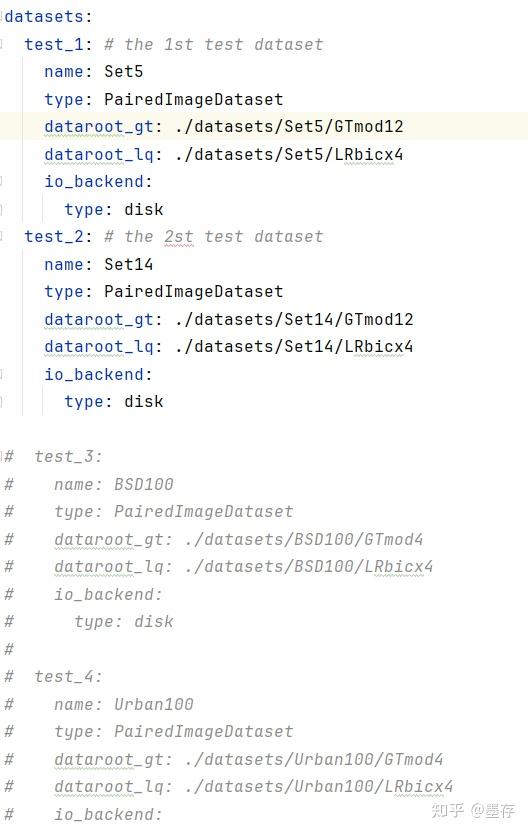This screenshot has height=833, width=528.
Task: Click the commented './datasets/BSD100/LRbicx4' path
Action: (x=309, y=566)
